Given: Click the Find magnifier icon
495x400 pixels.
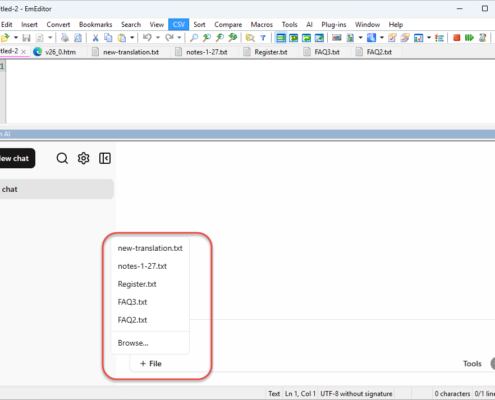Looking at the screenshot, I should tap(194, 38).
